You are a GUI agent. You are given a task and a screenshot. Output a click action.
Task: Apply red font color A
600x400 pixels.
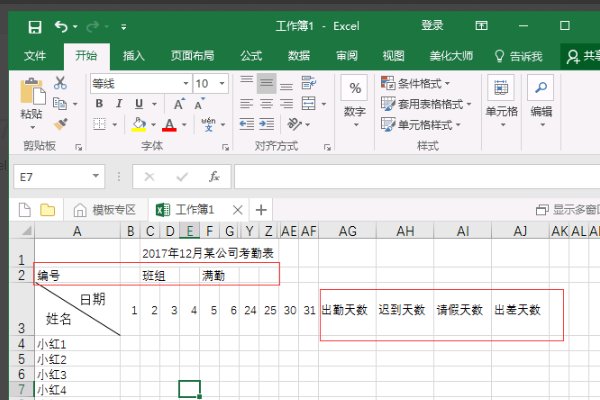coord(169,124)
